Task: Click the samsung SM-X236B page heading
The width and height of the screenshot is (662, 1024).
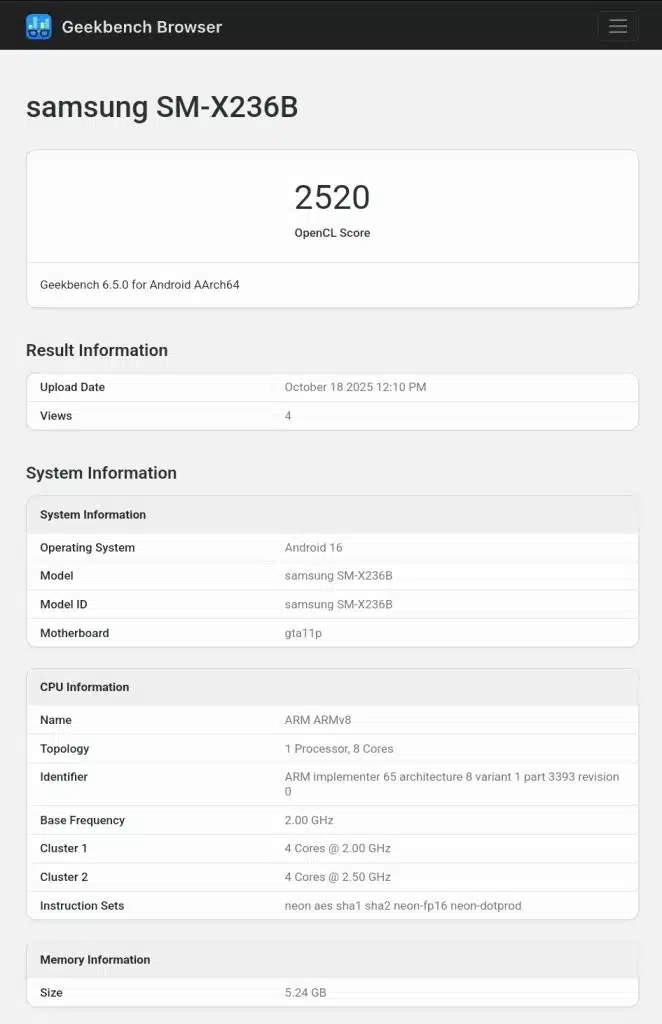Action: pos(162,108)
